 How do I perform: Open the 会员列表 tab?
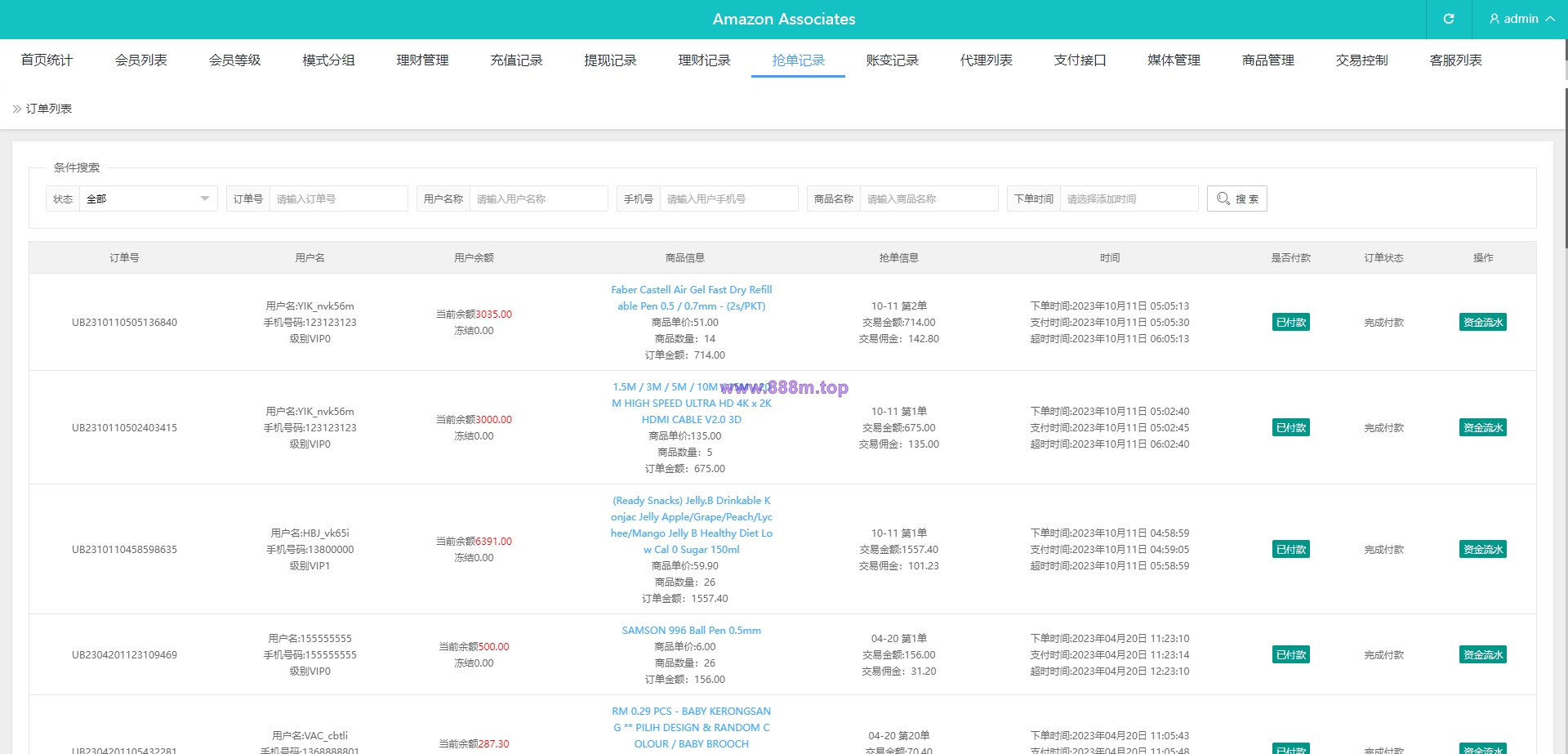[140, 60]
